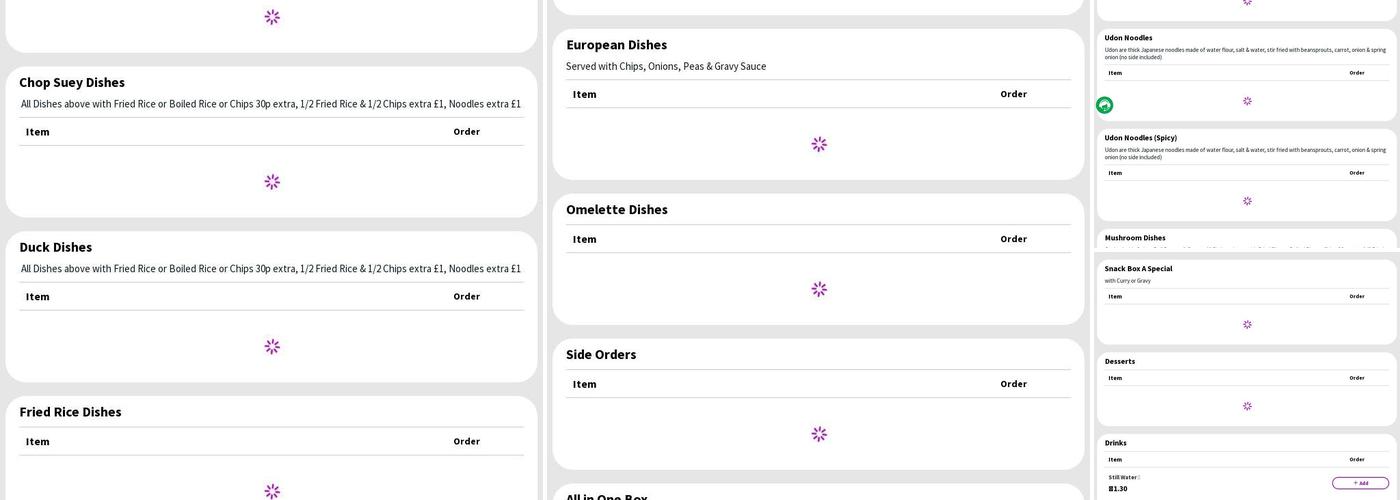Click the loading spinner in European Dishes
The height and width of the screenshot is (500, 1400).
click(x=819, y=144)
